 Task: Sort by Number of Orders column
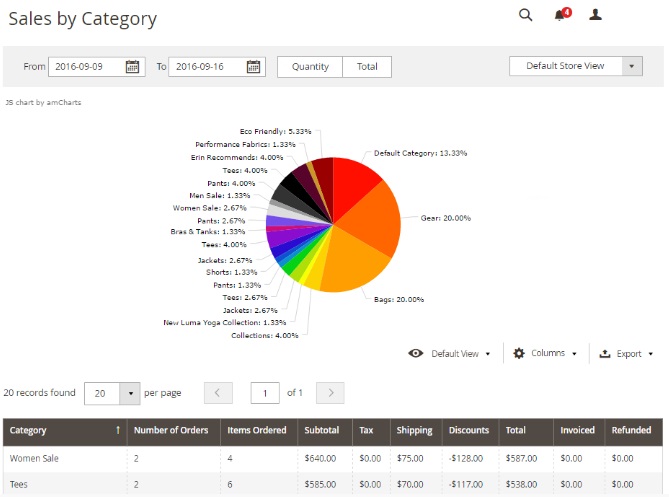[x=169, y=431]
